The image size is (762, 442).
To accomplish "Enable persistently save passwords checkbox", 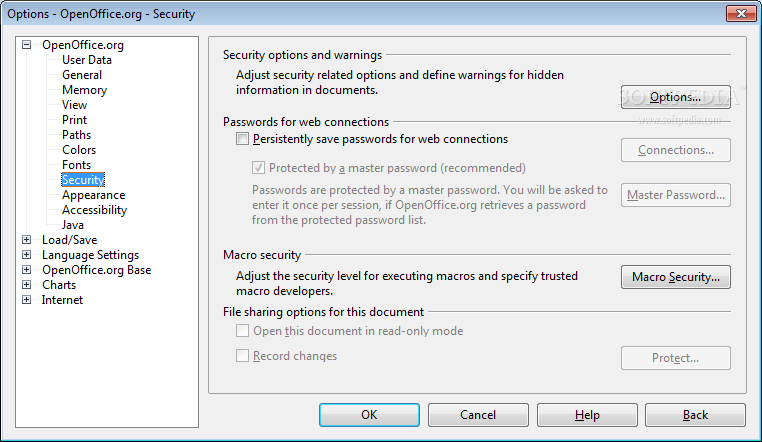I will 242,139.
